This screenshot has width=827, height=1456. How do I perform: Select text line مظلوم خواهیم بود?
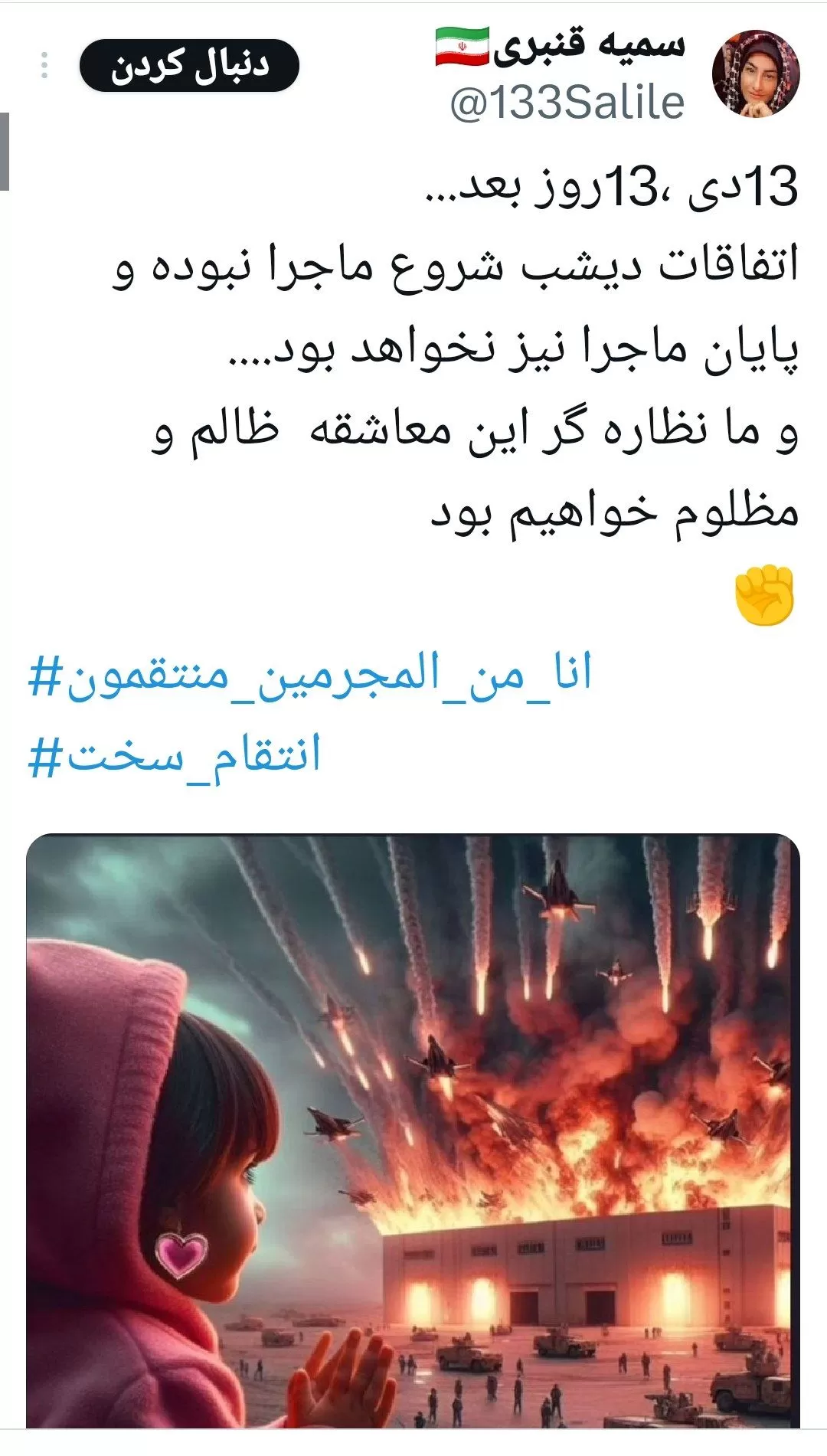click(x=614, y=513)
